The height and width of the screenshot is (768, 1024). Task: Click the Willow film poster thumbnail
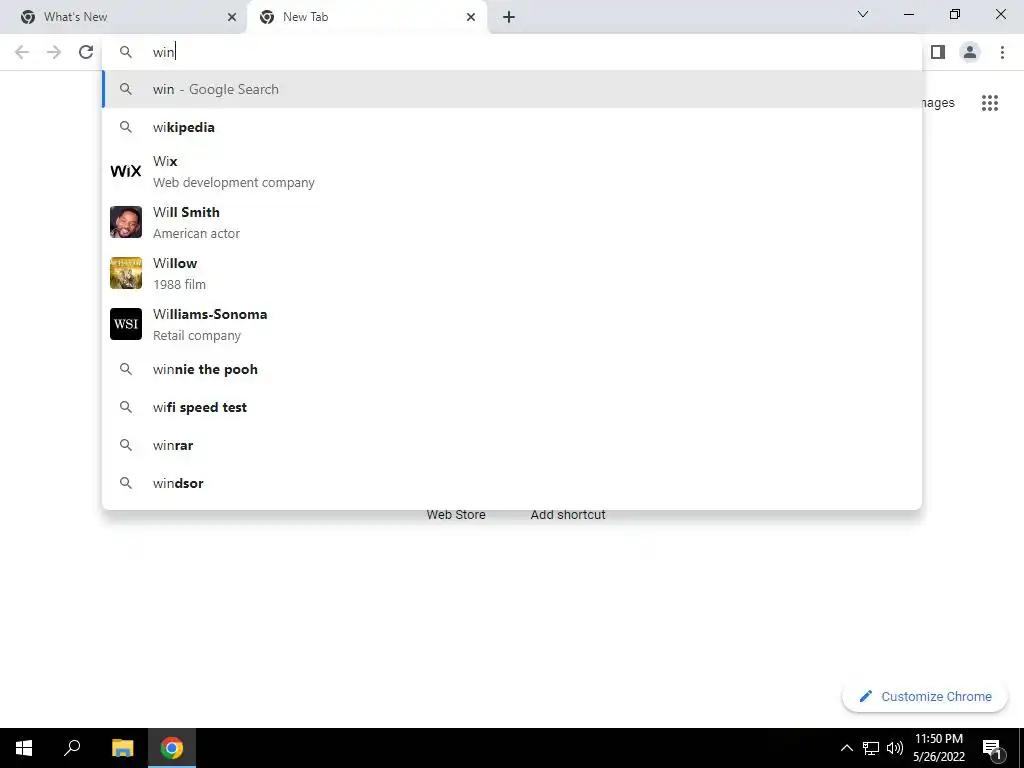126,273
